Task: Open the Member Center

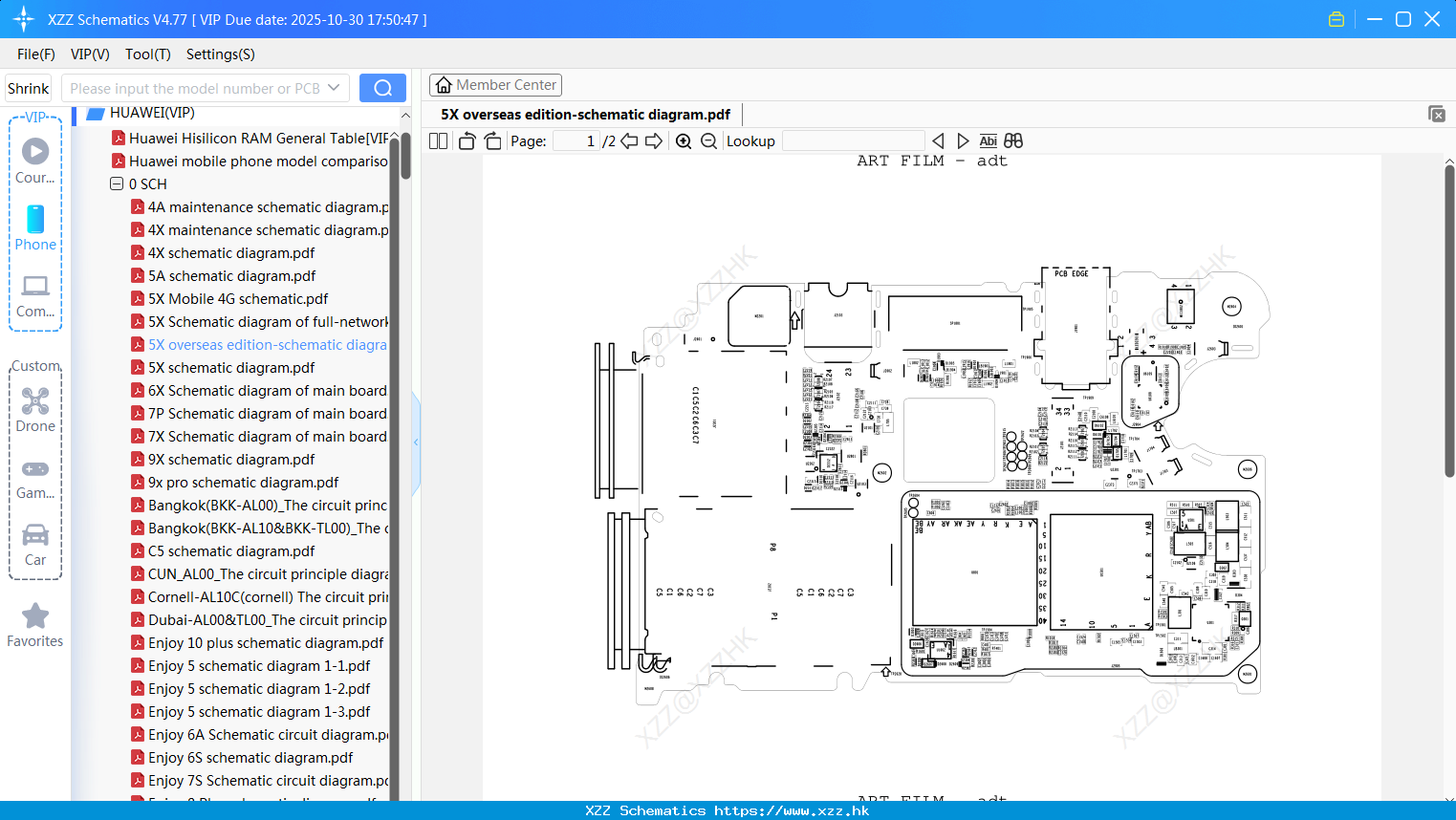Action: pyautogui.click(x=495, y=85)
